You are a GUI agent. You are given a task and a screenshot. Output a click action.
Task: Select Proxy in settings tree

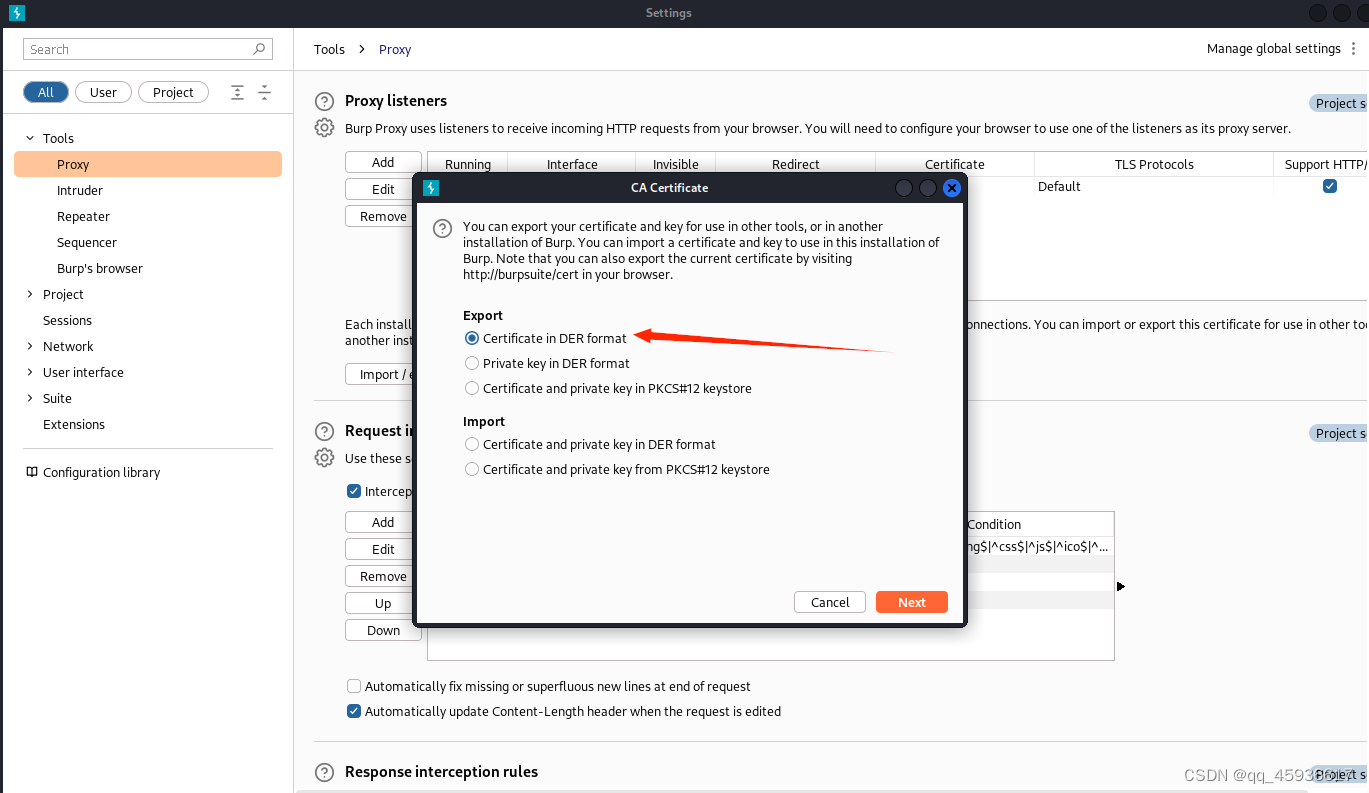[x=148, y=164]
